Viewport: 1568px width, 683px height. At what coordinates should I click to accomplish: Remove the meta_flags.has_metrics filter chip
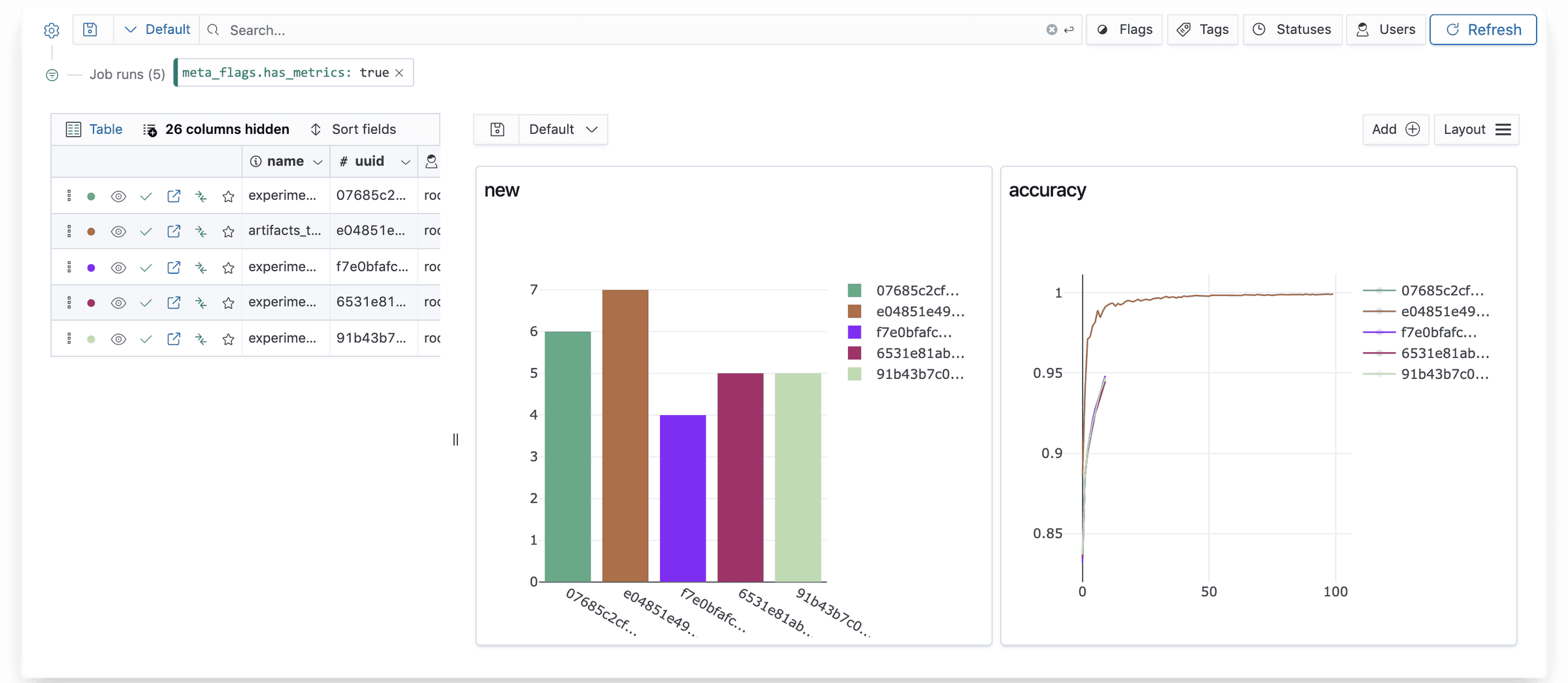pyautogui.click(x=400, y=73)
